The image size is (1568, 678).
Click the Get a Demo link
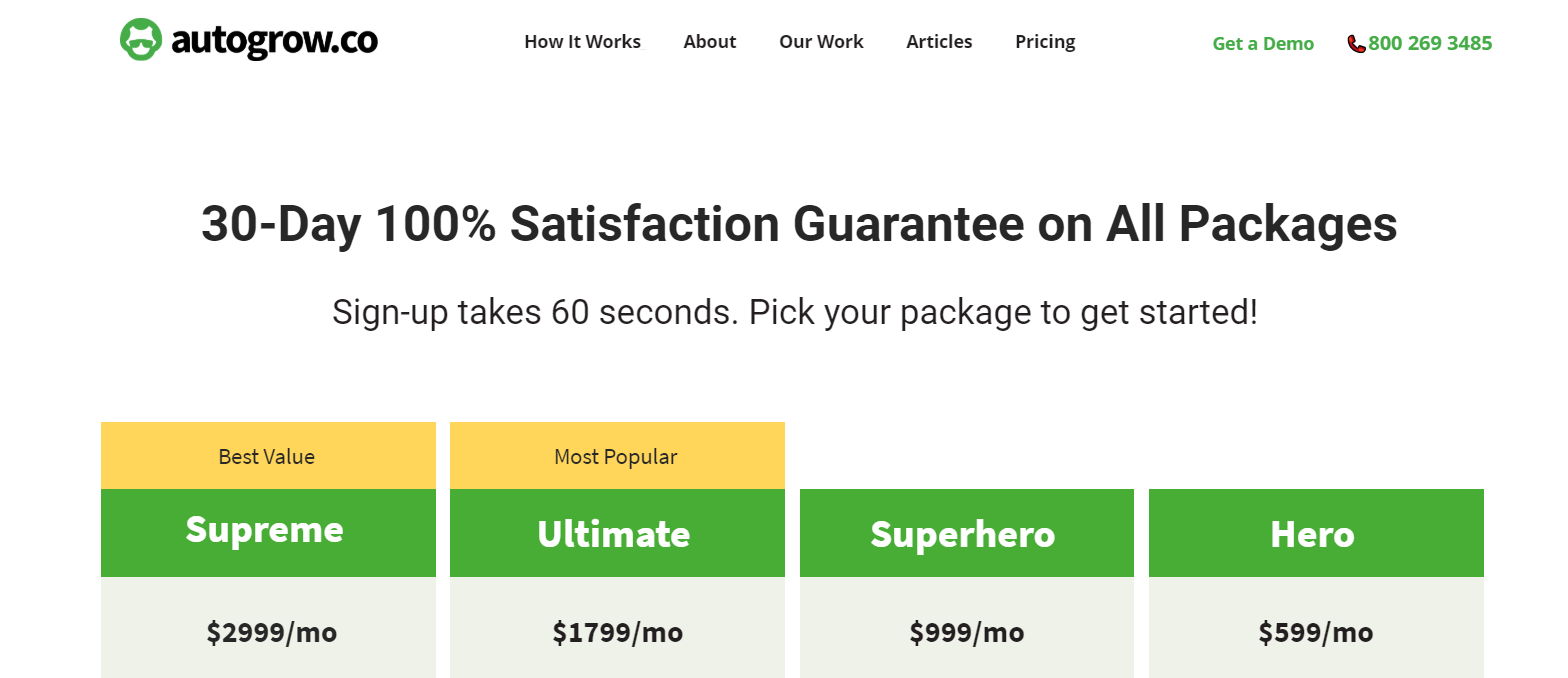(x=1263, y=43)
